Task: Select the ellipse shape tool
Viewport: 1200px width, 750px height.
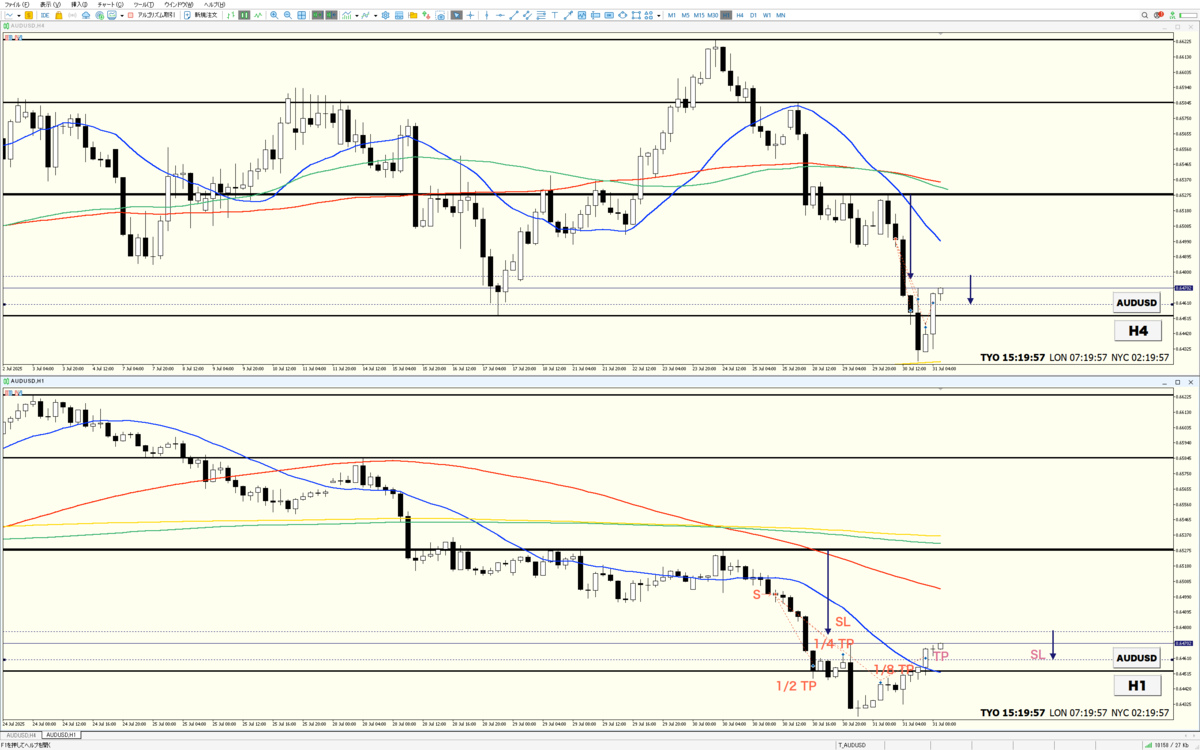Action: (622, 15)
